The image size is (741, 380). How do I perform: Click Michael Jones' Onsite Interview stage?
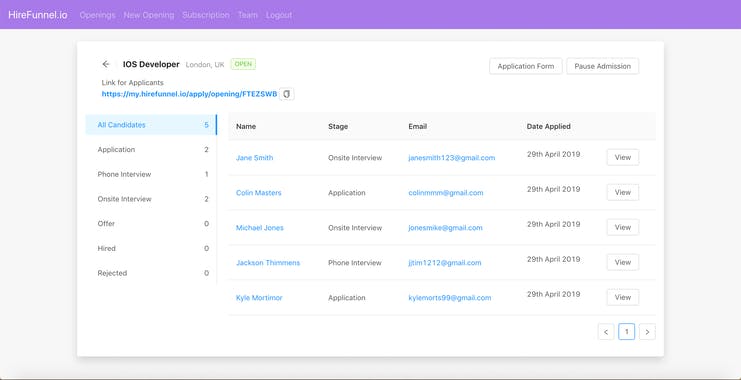coord(355,228)
